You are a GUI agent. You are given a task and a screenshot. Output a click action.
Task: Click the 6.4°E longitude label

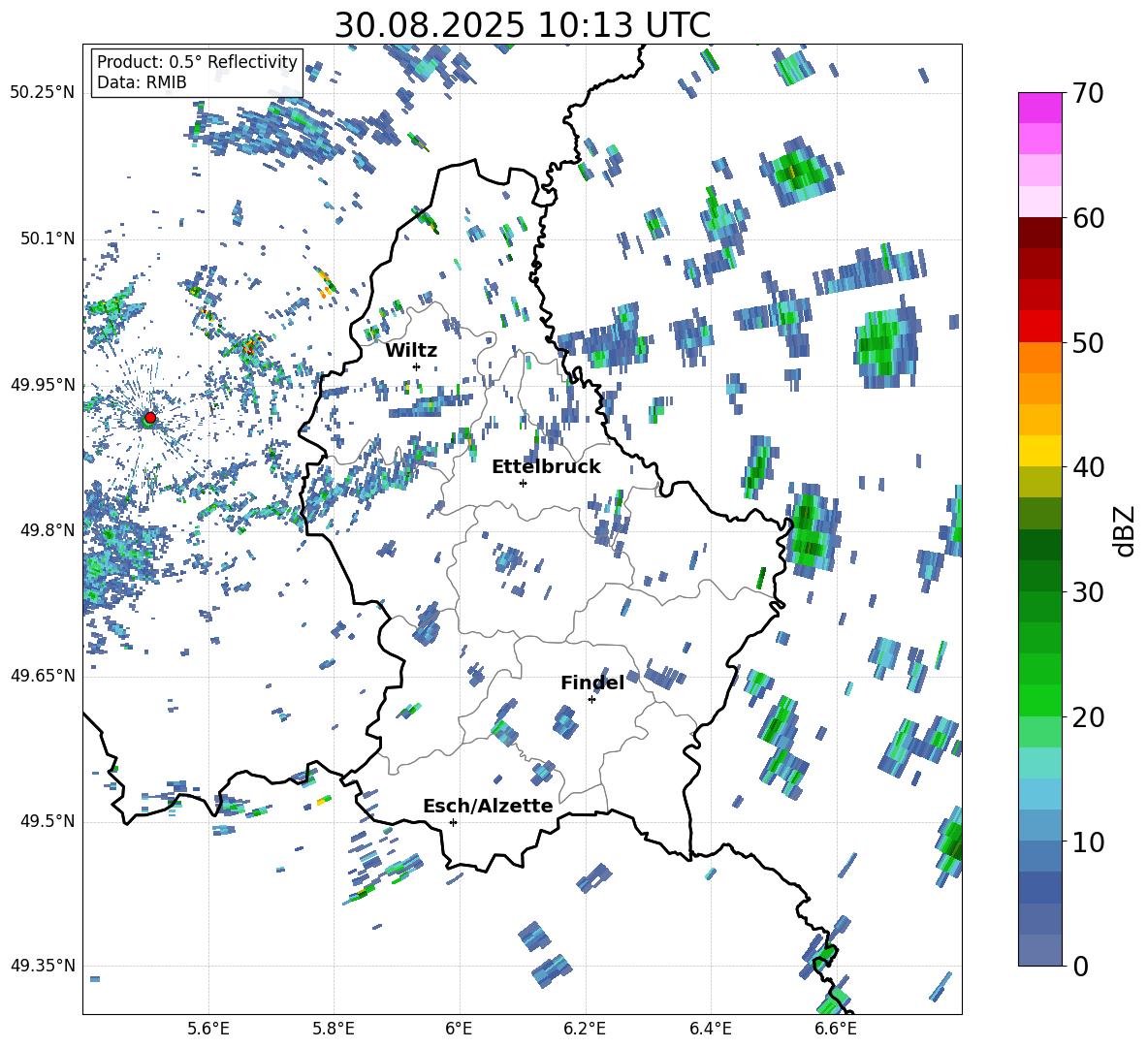[x=710, y=1029]
